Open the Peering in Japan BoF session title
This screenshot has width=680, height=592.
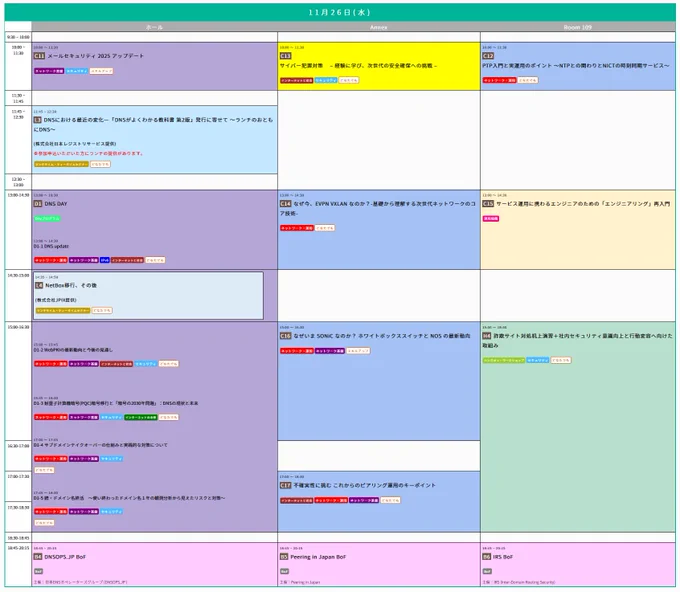click(x=318, y=557)
